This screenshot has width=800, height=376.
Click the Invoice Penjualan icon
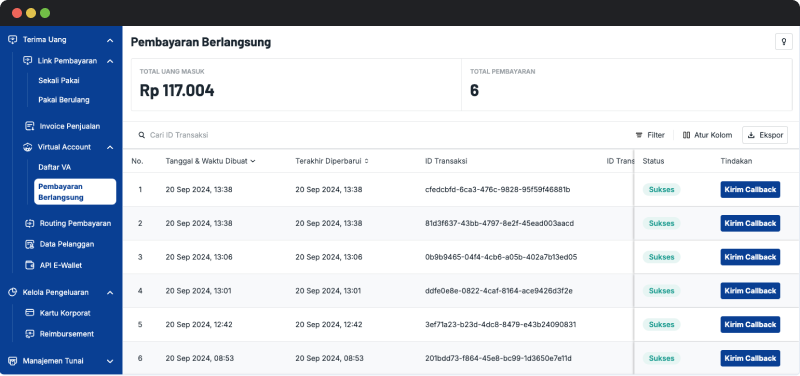pos(30,126)
